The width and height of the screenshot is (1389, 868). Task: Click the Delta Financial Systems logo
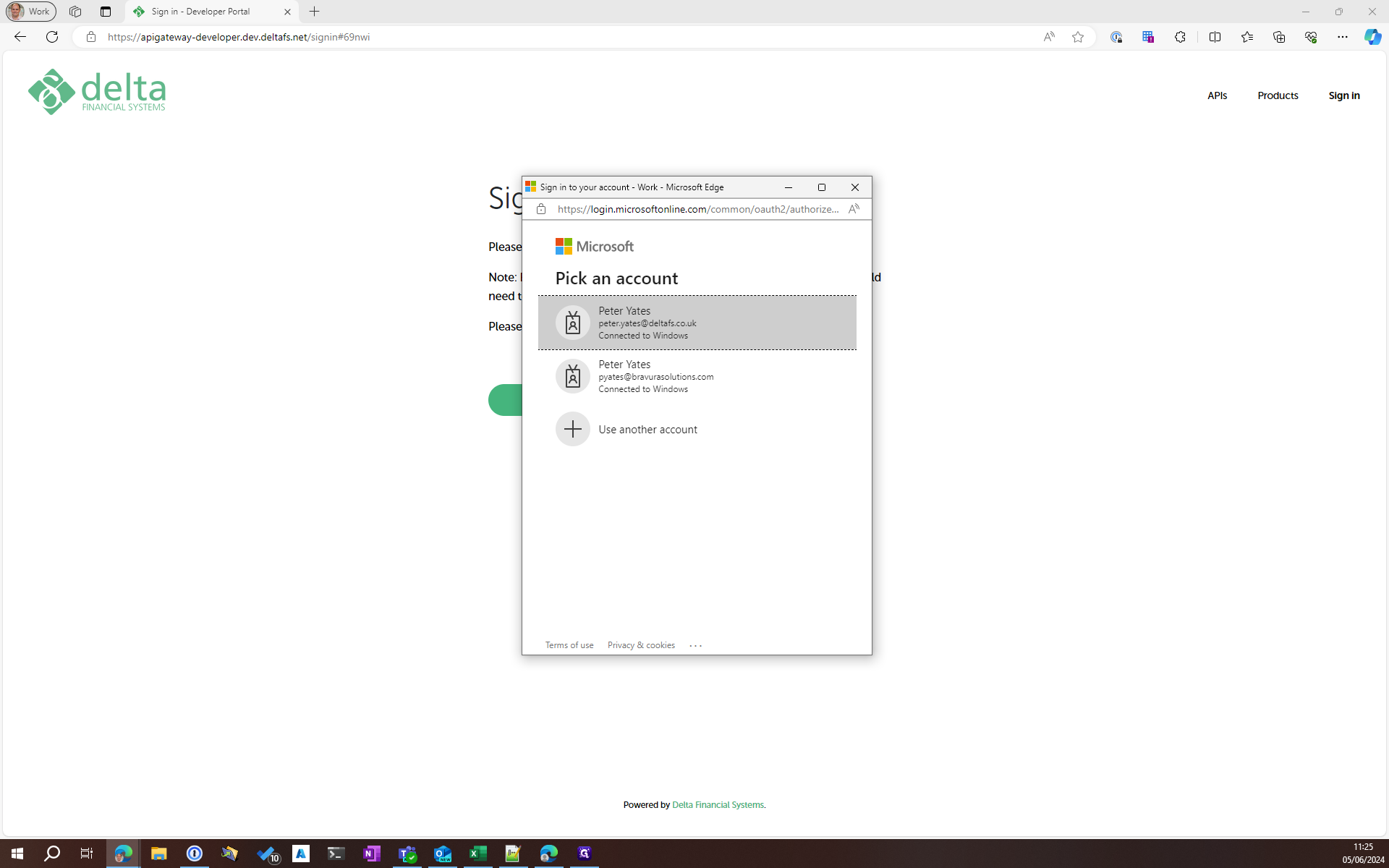click(97, 92)
